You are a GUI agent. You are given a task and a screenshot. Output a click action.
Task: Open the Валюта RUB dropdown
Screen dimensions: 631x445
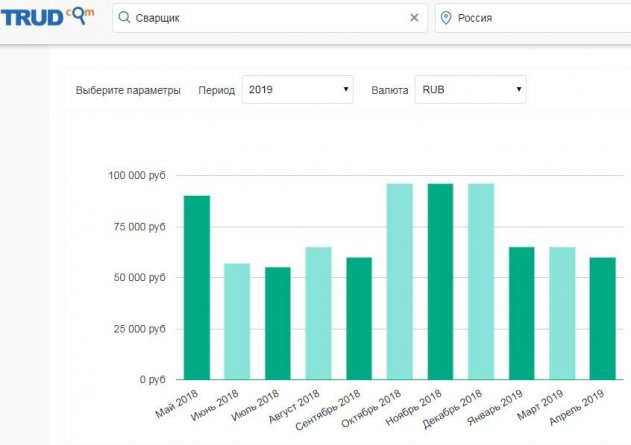tap(470, 90)
